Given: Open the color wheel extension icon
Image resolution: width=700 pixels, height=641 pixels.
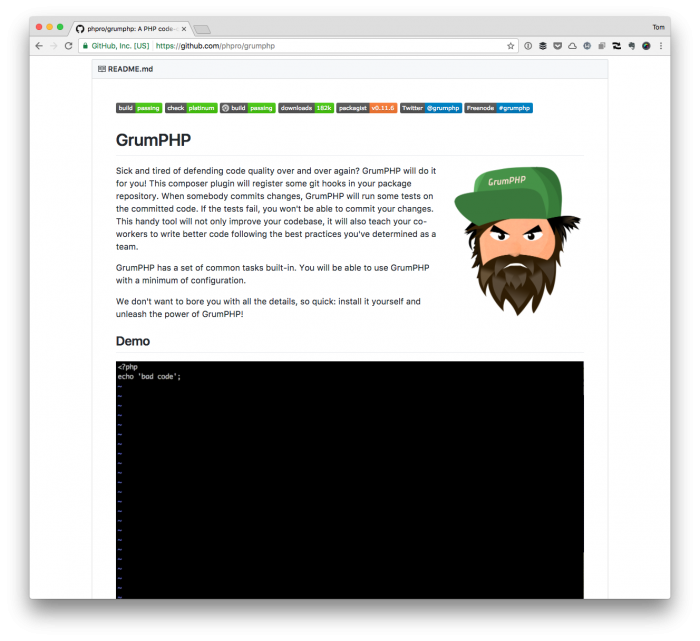Looking at the screenshot, I should tap(646, 46).
